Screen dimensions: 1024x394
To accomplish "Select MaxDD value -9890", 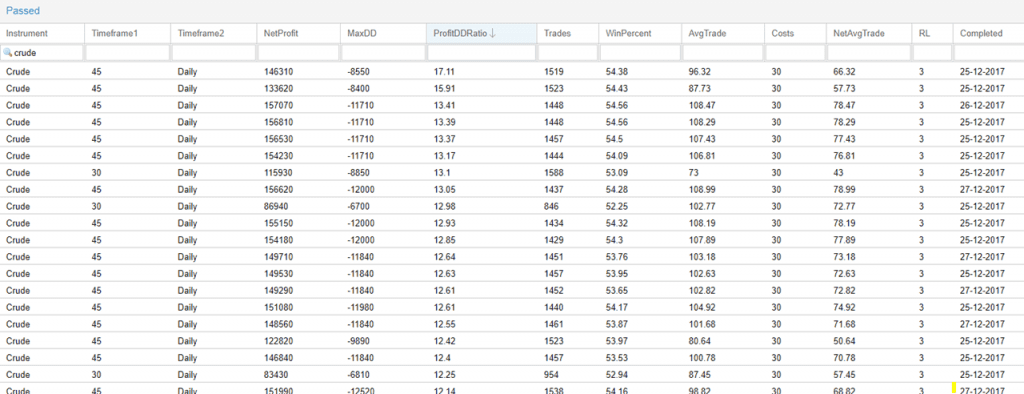I will coord(360,340).
